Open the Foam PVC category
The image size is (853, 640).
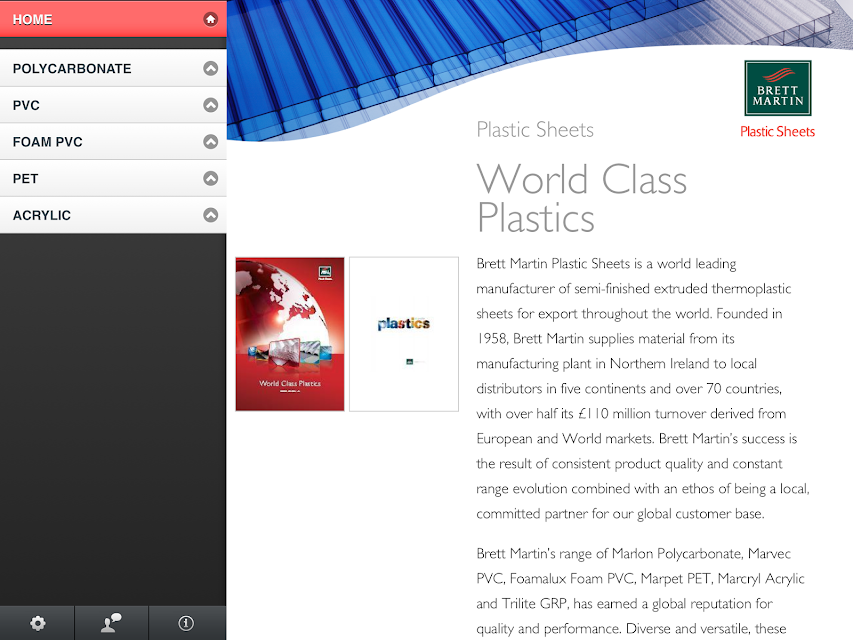113,141
